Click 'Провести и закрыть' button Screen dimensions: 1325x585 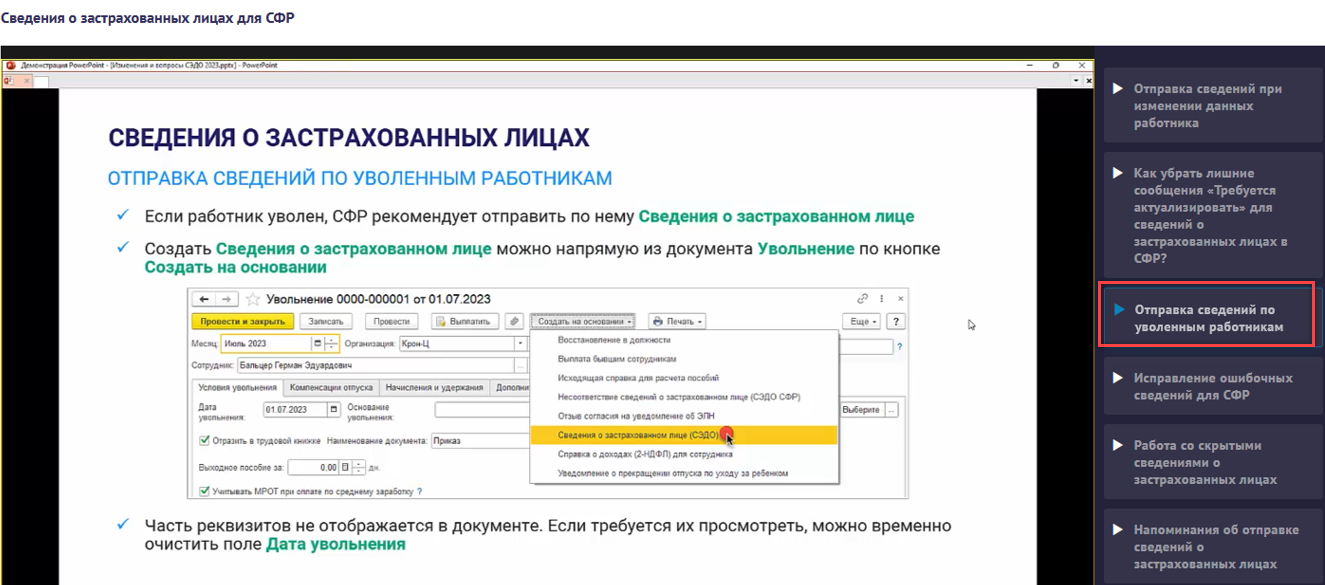(x=242, y=321)
